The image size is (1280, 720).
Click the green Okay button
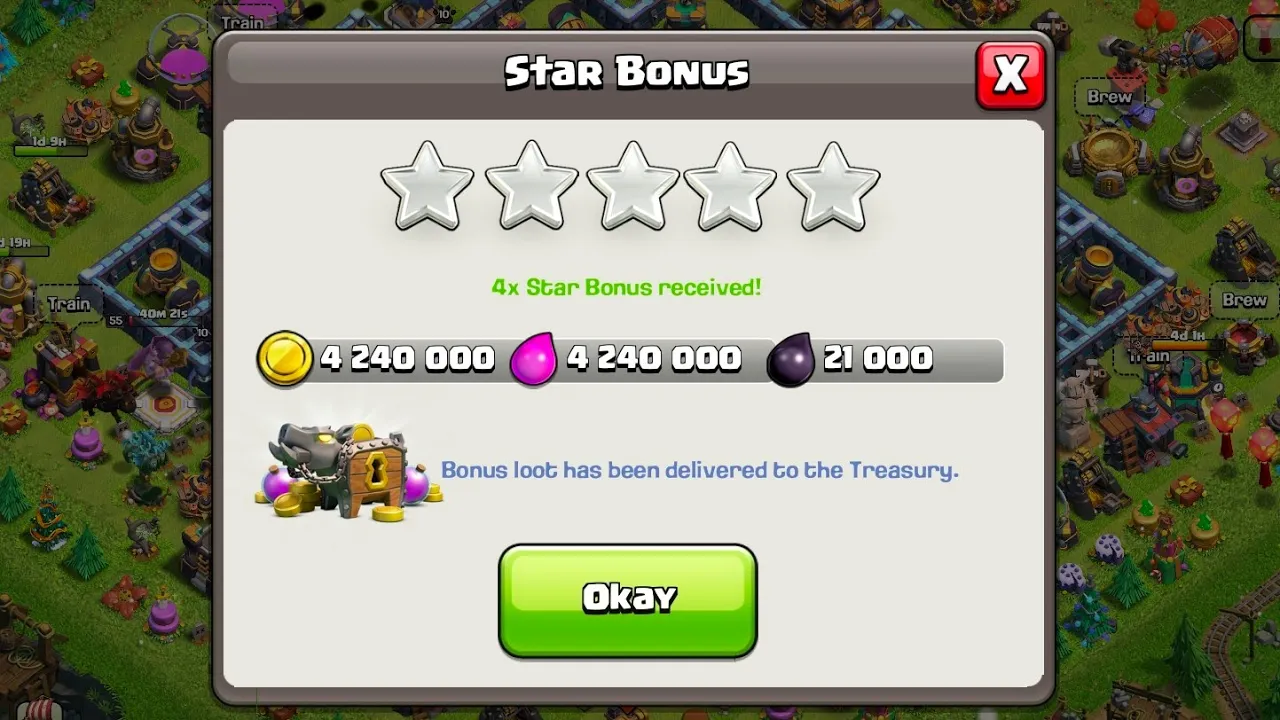[628, 601]
